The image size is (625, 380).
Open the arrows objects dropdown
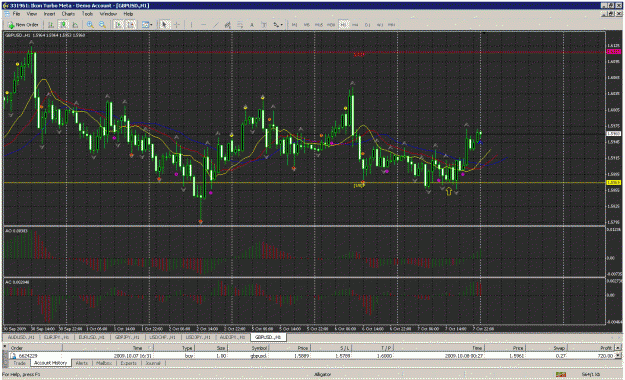tap(278, 25)
